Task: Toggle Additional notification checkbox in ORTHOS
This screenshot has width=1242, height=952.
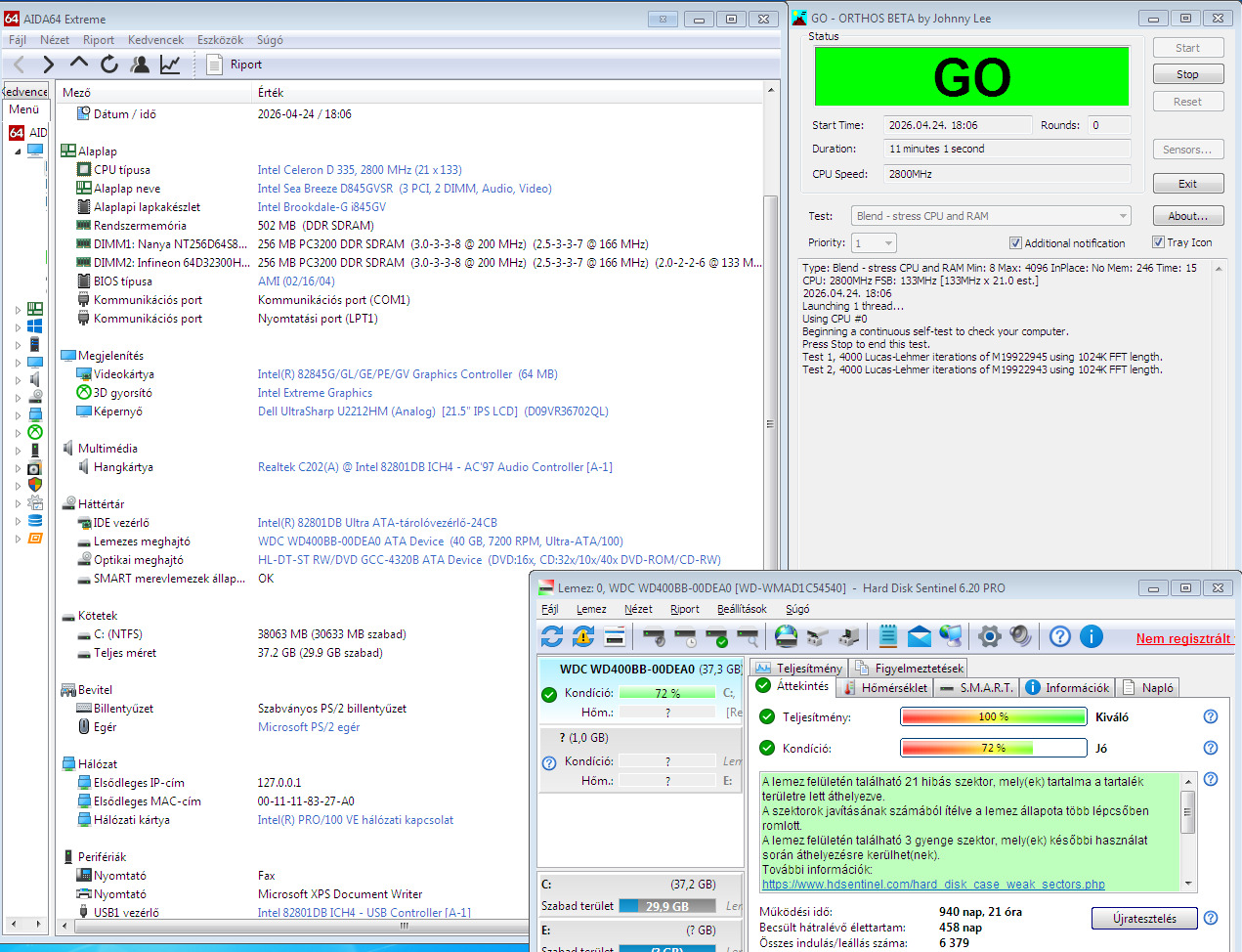Action: (1015, 242)
